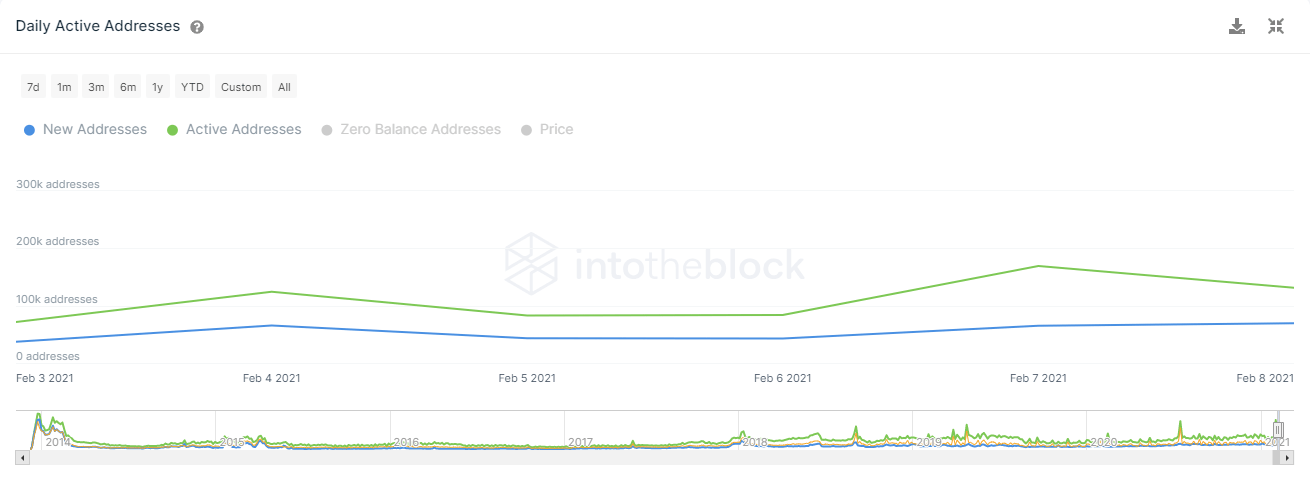Show the Price series
This screenshot has width=1310, height=477.
pyautogui.click(x=556, y=129)
